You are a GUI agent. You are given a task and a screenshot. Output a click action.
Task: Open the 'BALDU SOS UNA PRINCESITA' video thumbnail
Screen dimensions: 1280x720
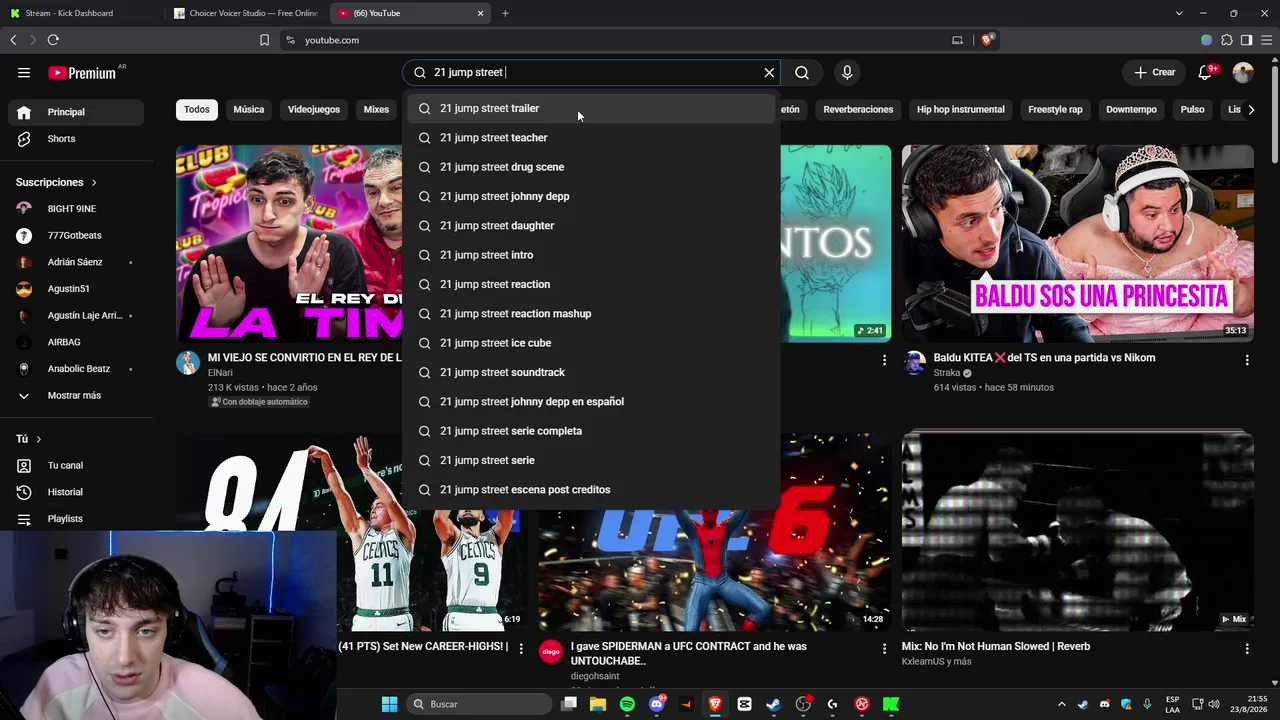click(1077, 243)
